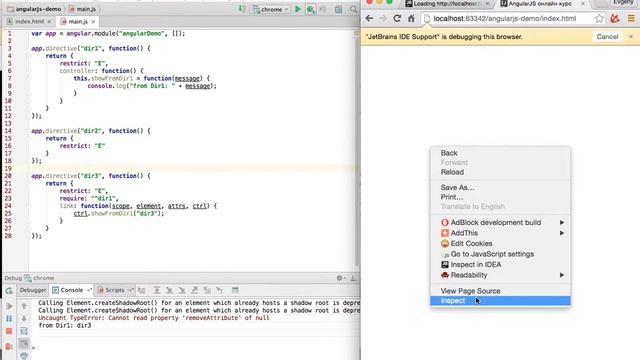Viewport: 640px width, 360px height.
Task: Click the down arrow in the console sidebar
Action: tap(24, 318)
